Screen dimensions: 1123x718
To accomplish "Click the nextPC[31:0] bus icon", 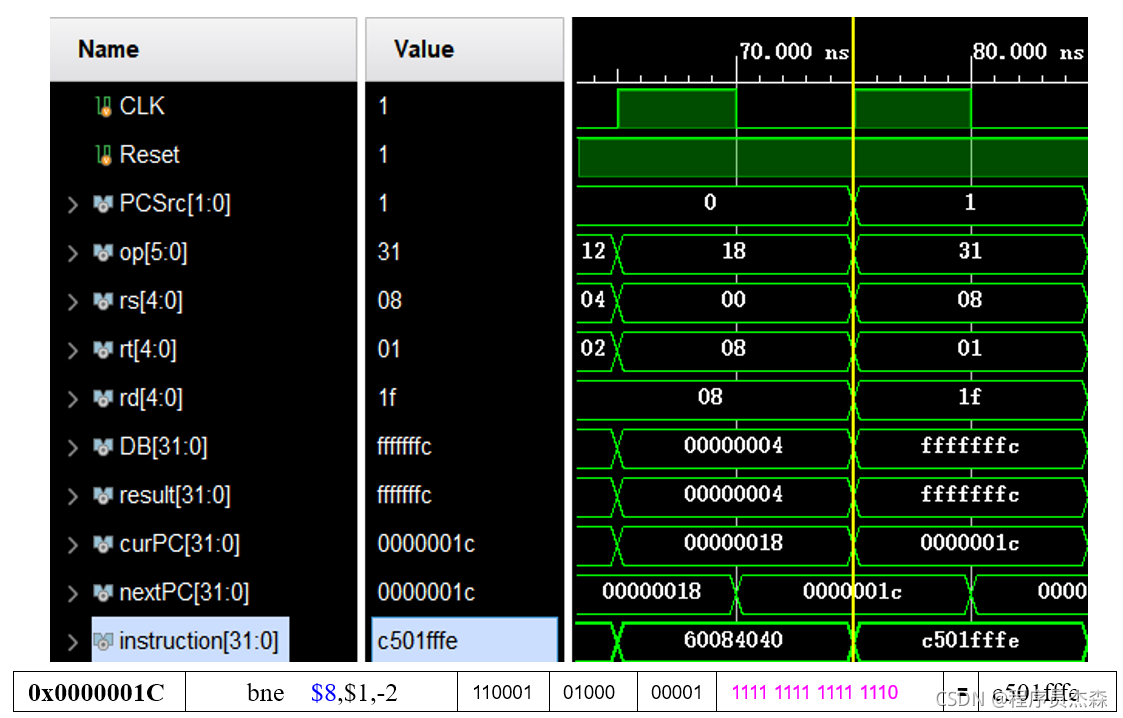I will pos(103,593).
